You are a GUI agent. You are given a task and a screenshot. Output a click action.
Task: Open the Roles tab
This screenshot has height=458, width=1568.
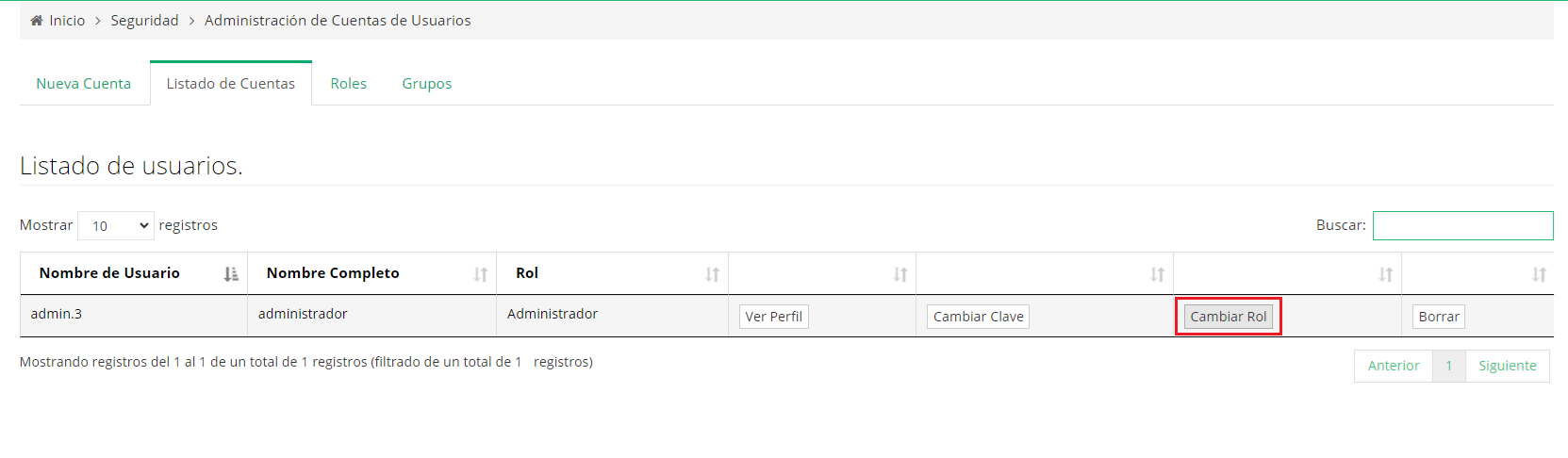tap(348, 84)
